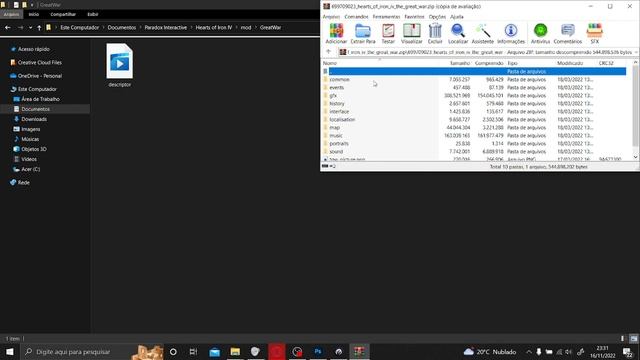640x360 pixels.
Task: Go up one level in WinRAR archive
Action: click(x=329, y=52)
